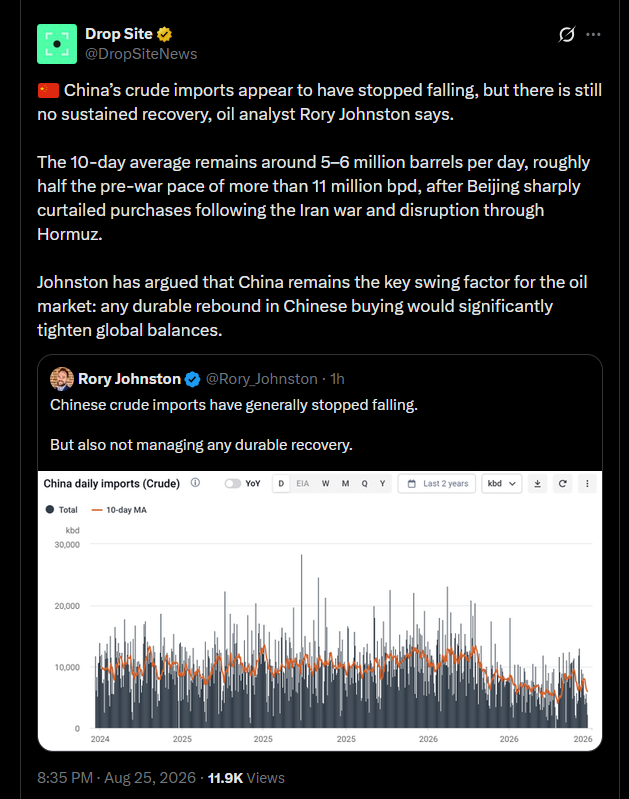This screenshot has width=629, height=799.
Task: Expand the kbd units dropdown
Action: pos(502,484)
